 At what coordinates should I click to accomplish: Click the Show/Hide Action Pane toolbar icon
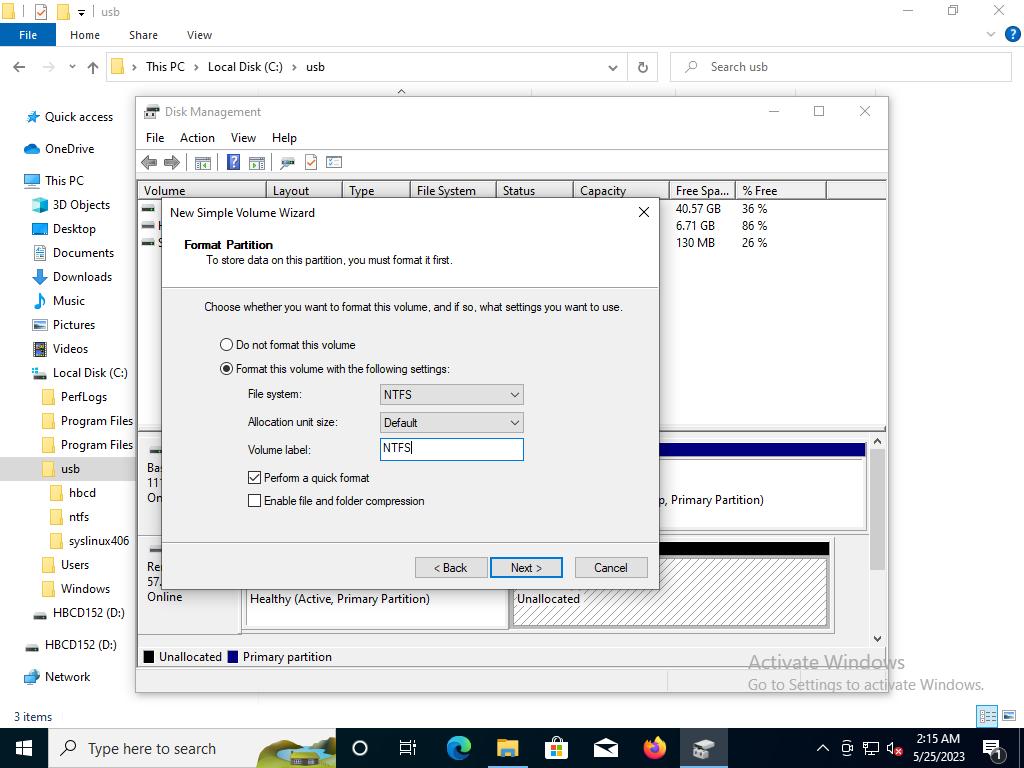257,162
